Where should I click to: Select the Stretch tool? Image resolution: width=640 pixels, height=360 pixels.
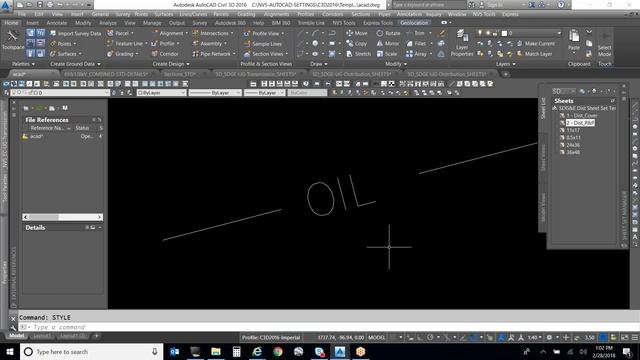tap(358, 54)
